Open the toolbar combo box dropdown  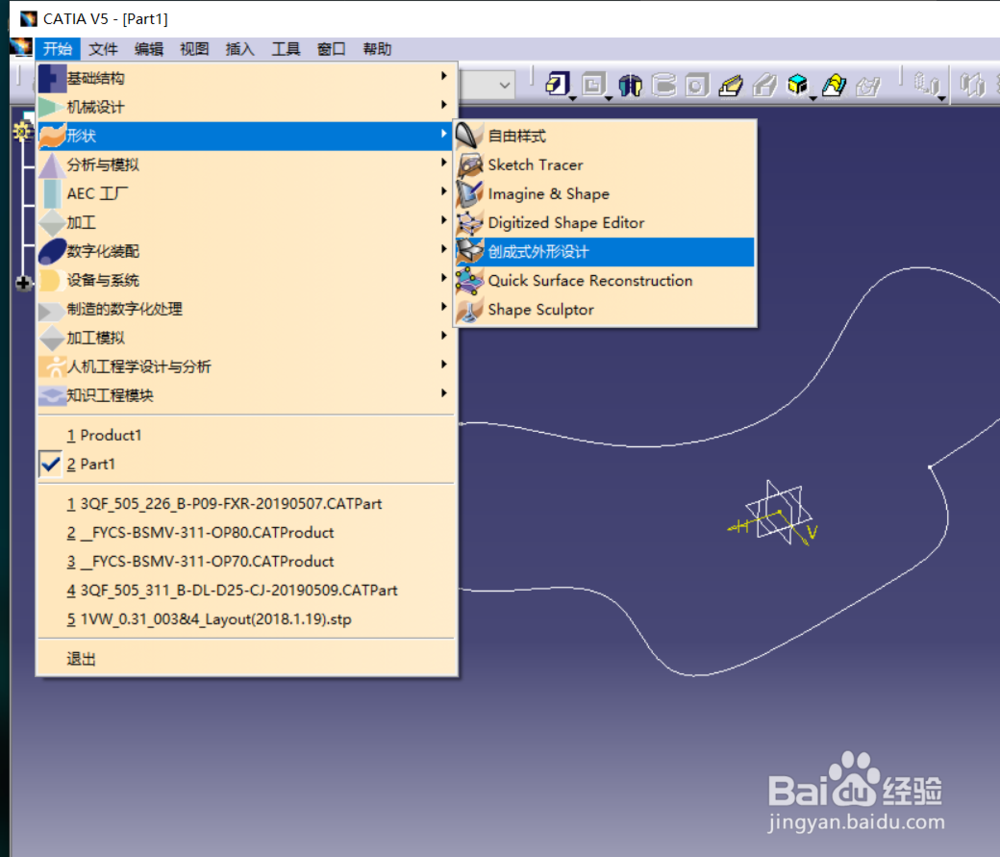[x=504, y=84]
